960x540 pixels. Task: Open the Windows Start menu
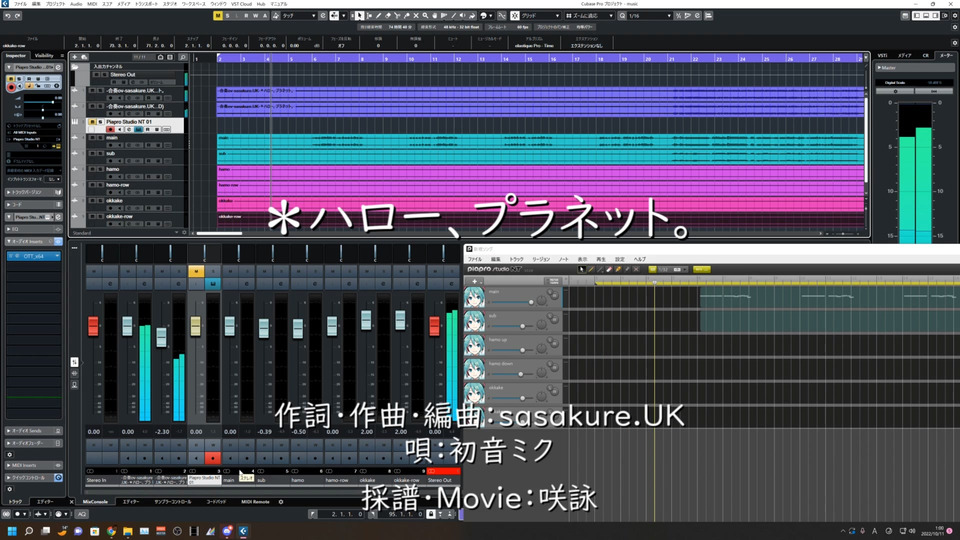click(12, 531)
